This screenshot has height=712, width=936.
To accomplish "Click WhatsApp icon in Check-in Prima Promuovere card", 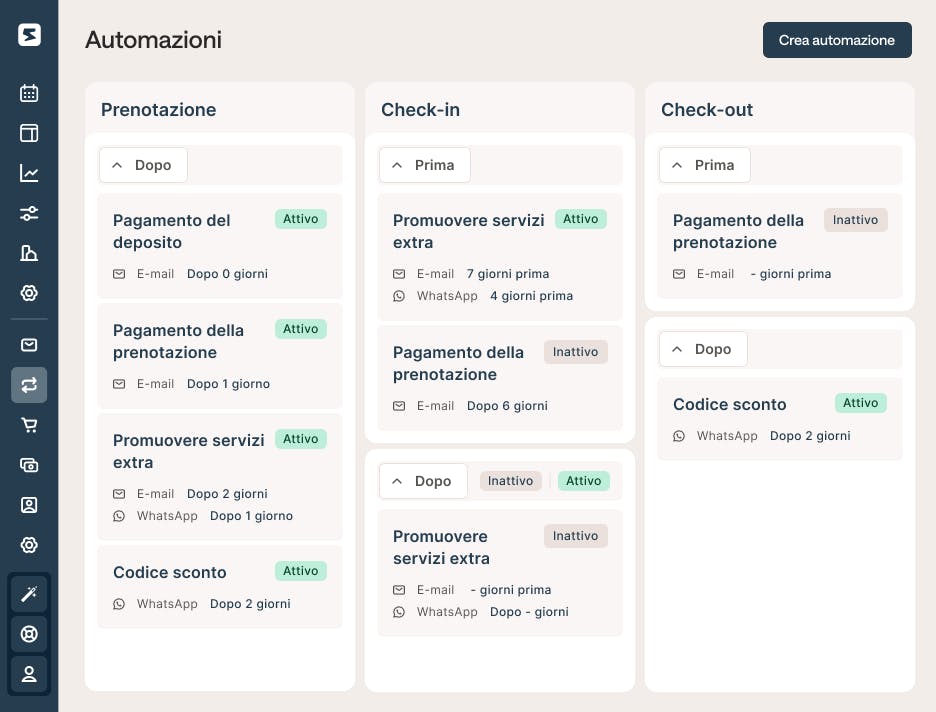I will click(x=399, y=296).
